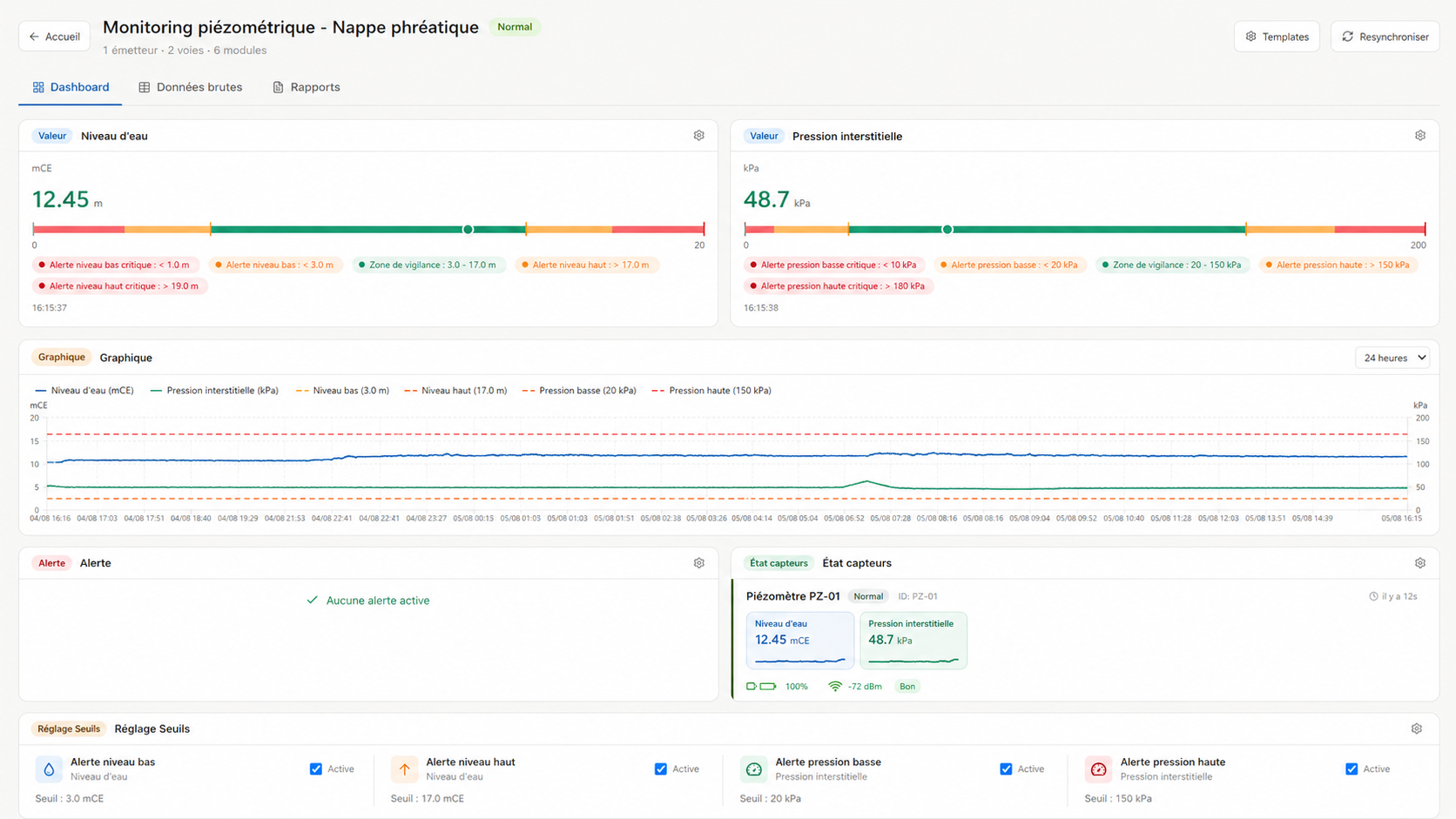Toggle the Active checkbox for Alerte niveau bas

tap(316, 769)
